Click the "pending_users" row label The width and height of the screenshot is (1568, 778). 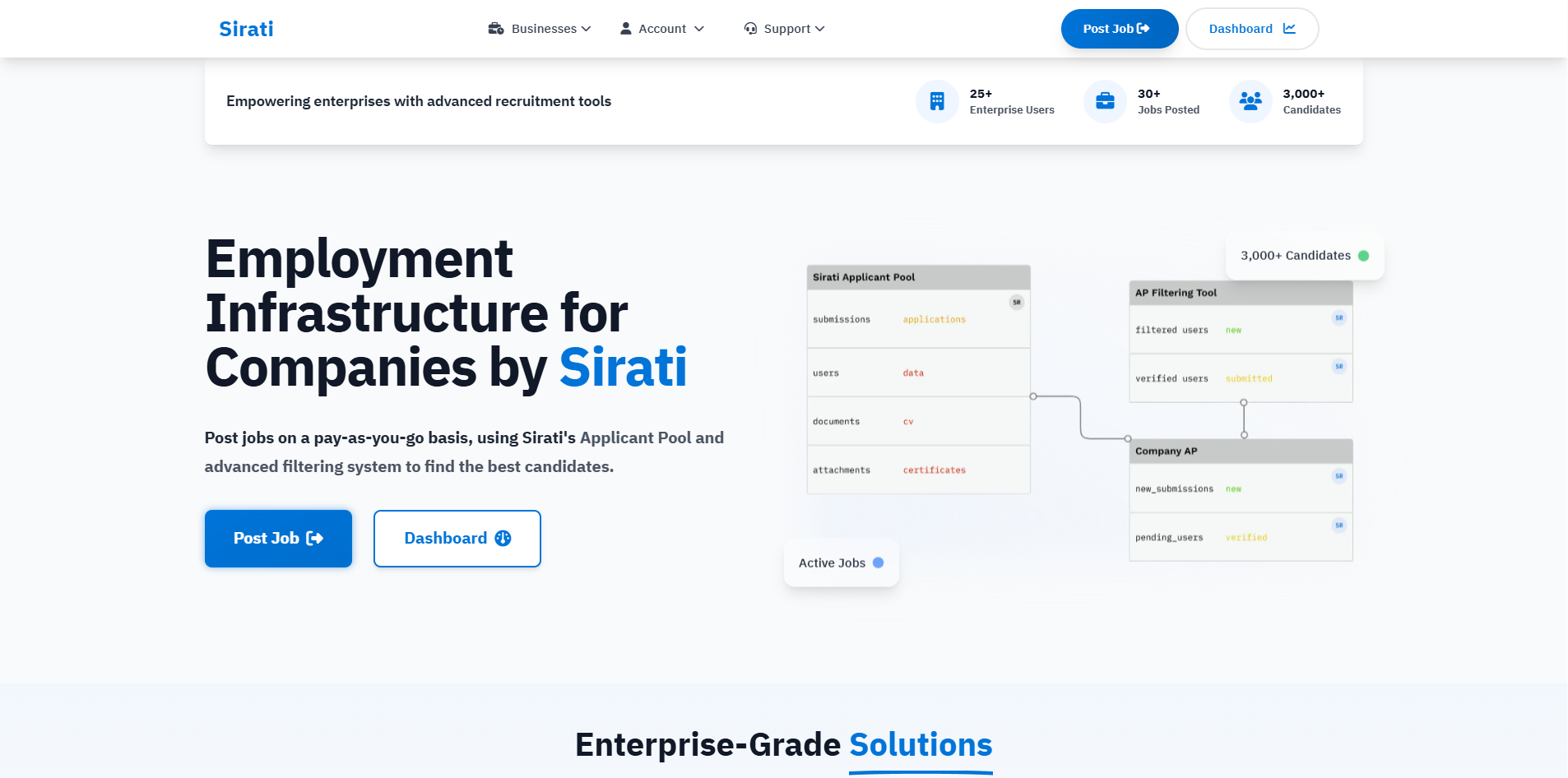point(1169,537)
